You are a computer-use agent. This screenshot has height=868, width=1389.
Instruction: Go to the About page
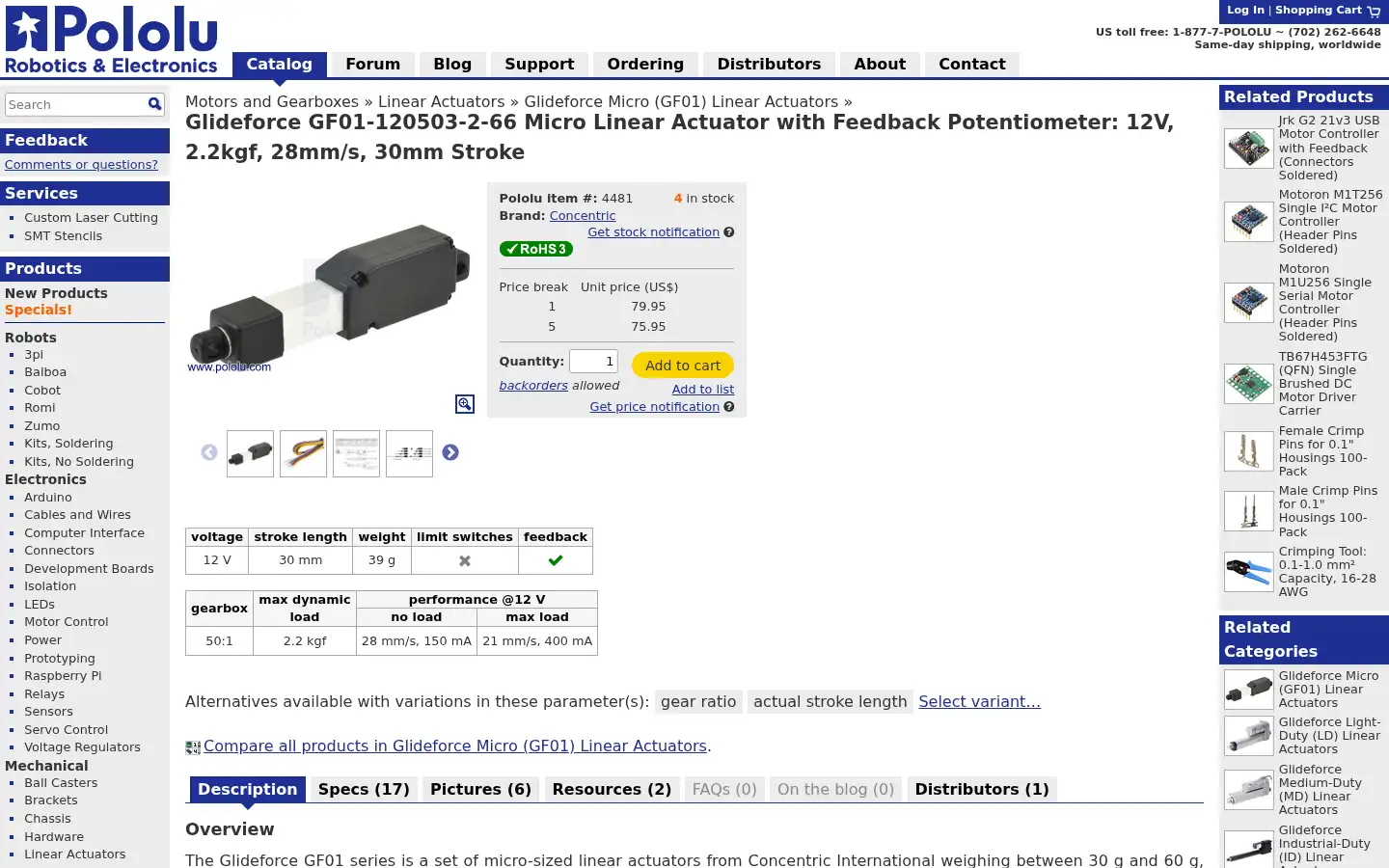pos(880,64)
